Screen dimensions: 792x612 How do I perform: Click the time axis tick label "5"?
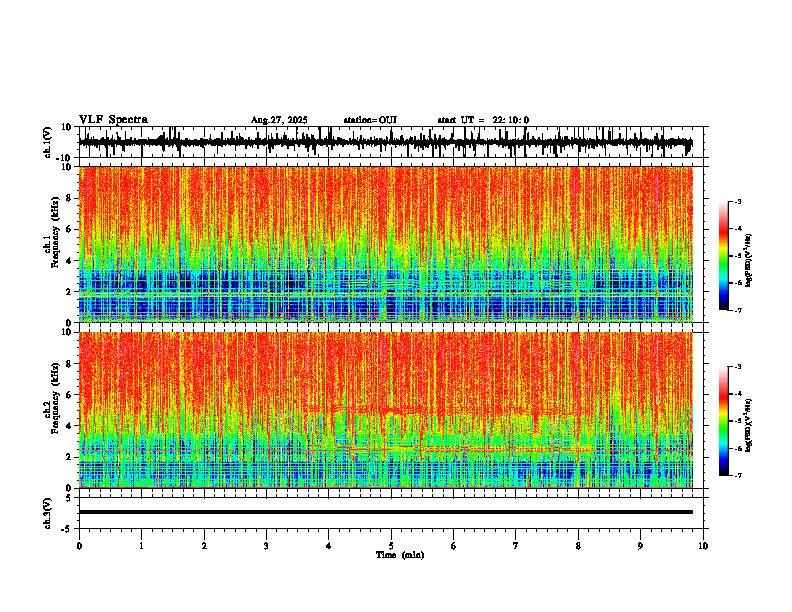391,546
